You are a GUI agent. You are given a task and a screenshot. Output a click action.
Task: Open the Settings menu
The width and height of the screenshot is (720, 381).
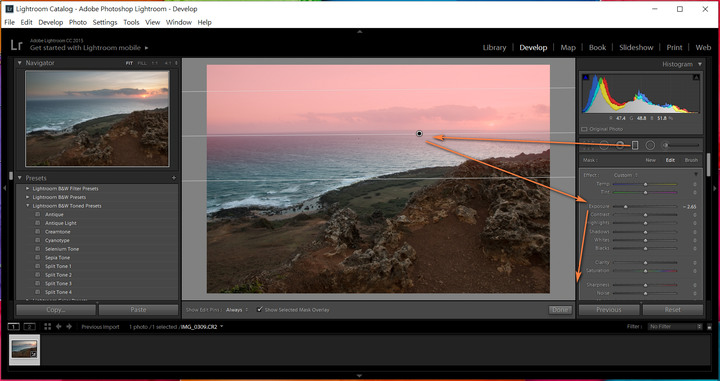click(105, 22)
